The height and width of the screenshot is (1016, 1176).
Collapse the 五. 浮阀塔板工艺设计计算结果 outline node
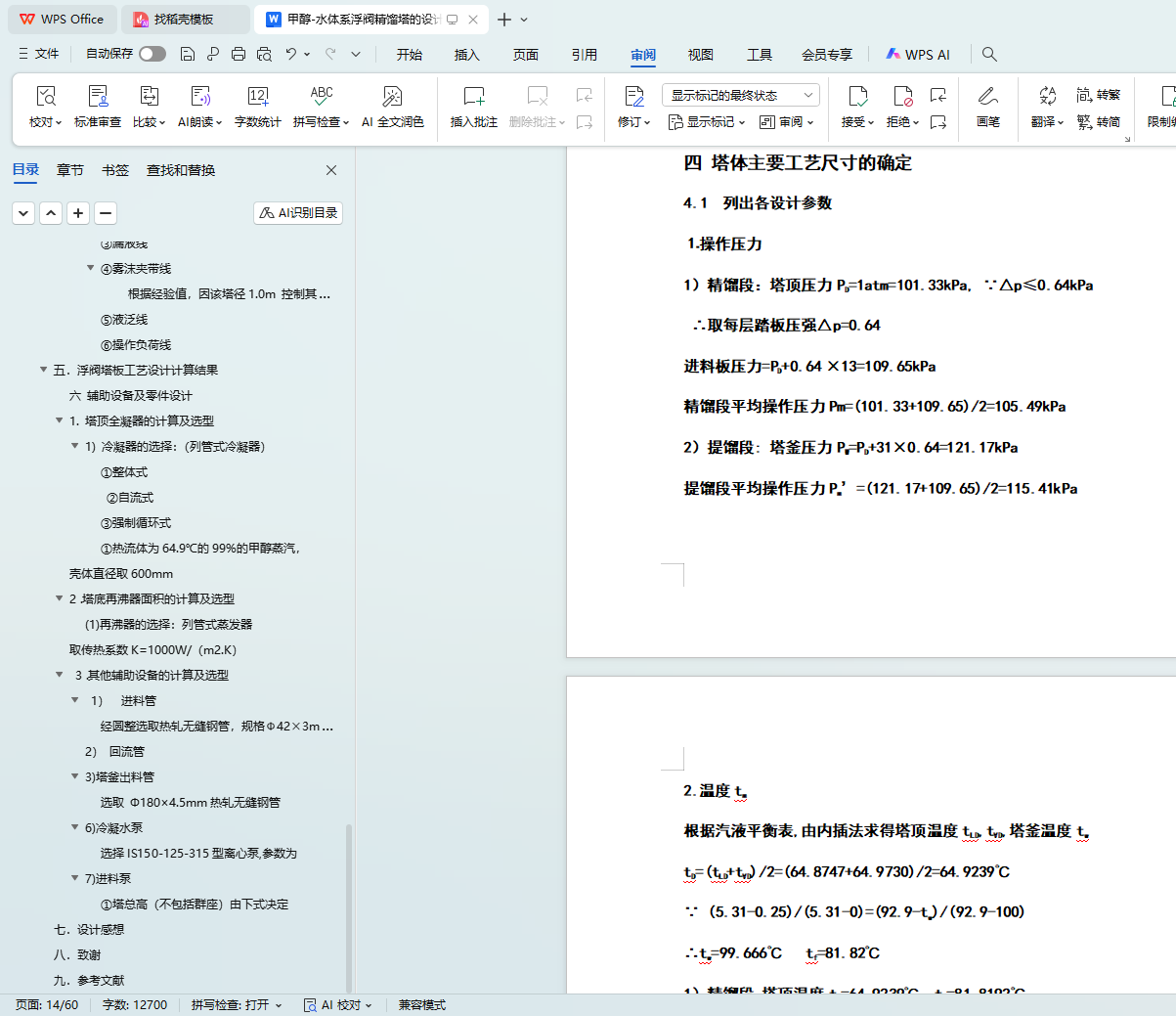[x=44, y=370]
